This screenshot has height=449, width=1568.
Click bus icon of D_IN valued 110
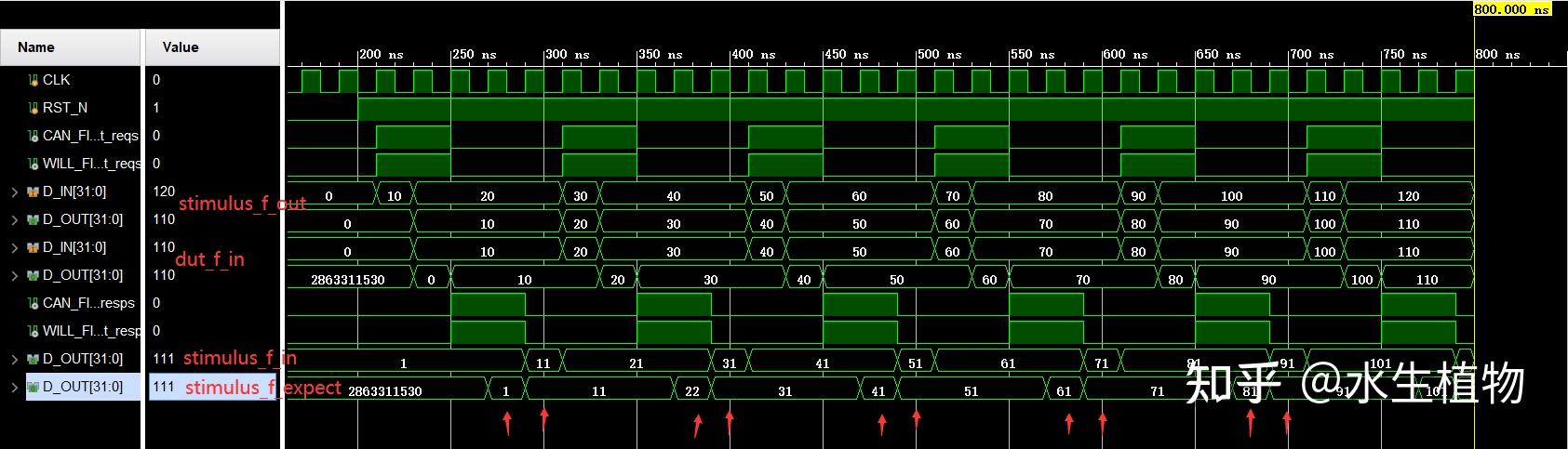click(x=34, y=247)
